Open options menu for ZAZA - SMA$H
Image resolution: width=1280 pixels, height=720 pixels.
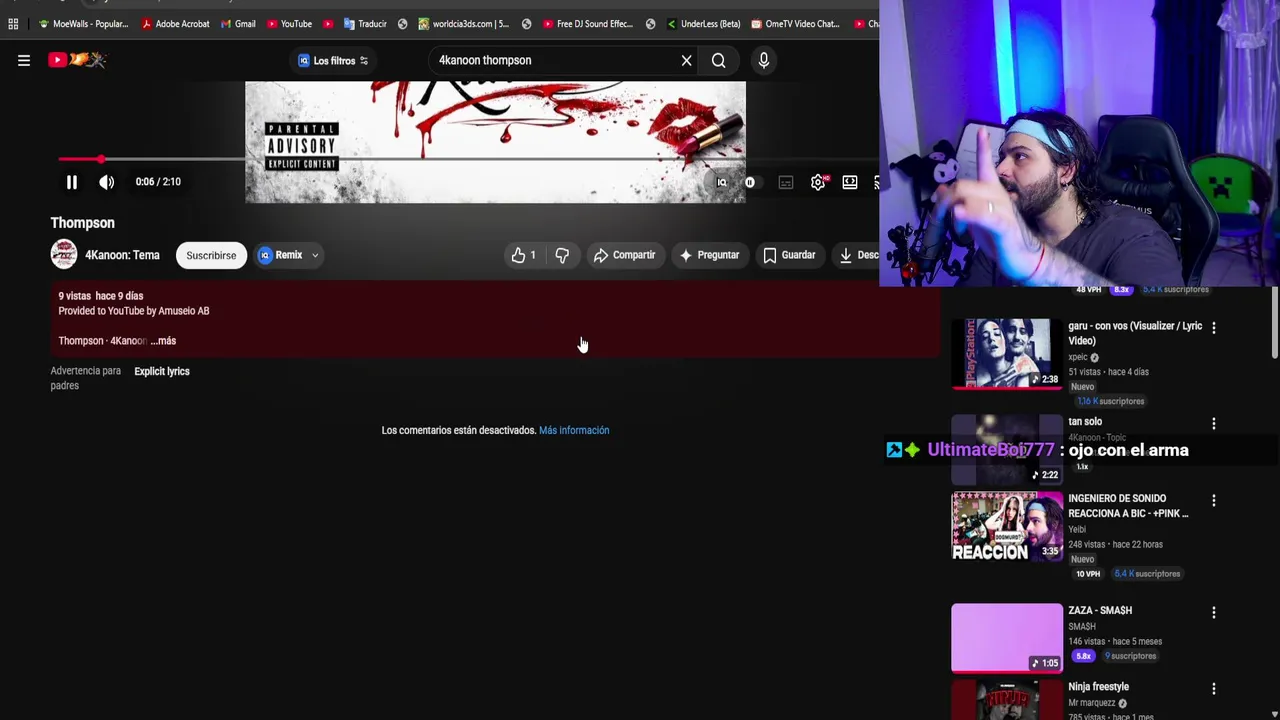coord(1213,612)
